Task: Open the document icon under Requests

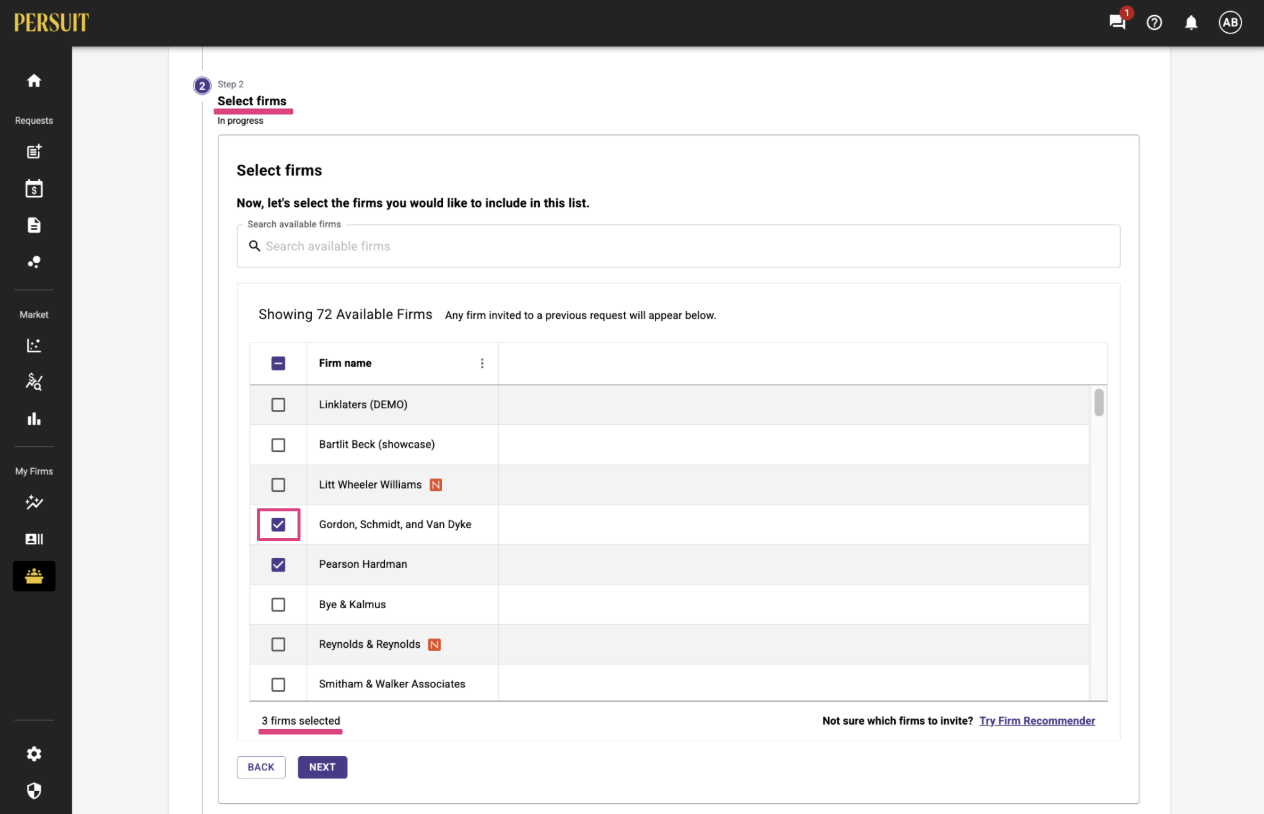Action: 34,225
